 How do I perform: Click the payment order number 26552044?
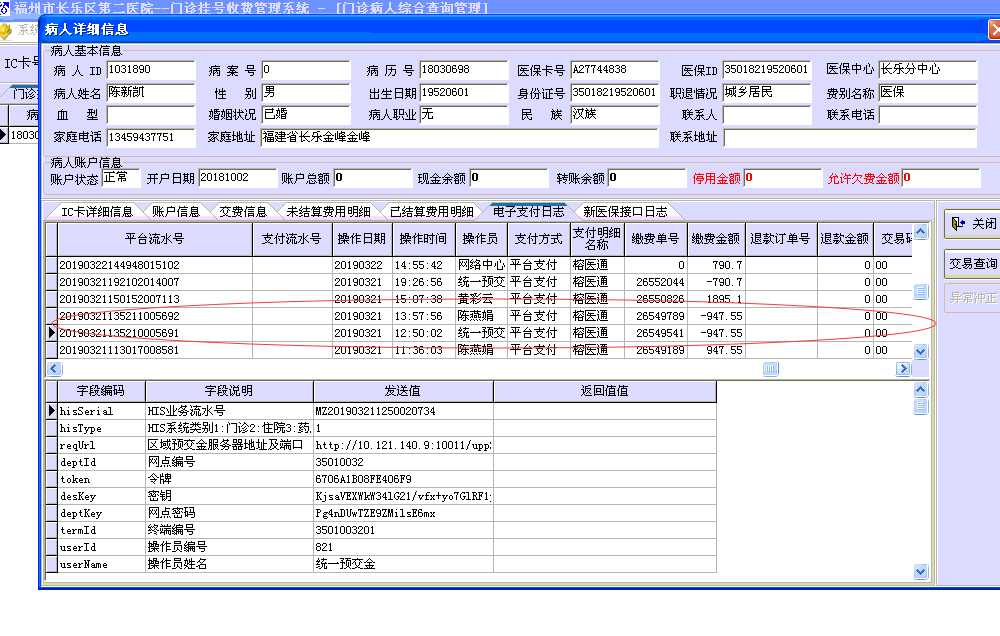point(656,282)
